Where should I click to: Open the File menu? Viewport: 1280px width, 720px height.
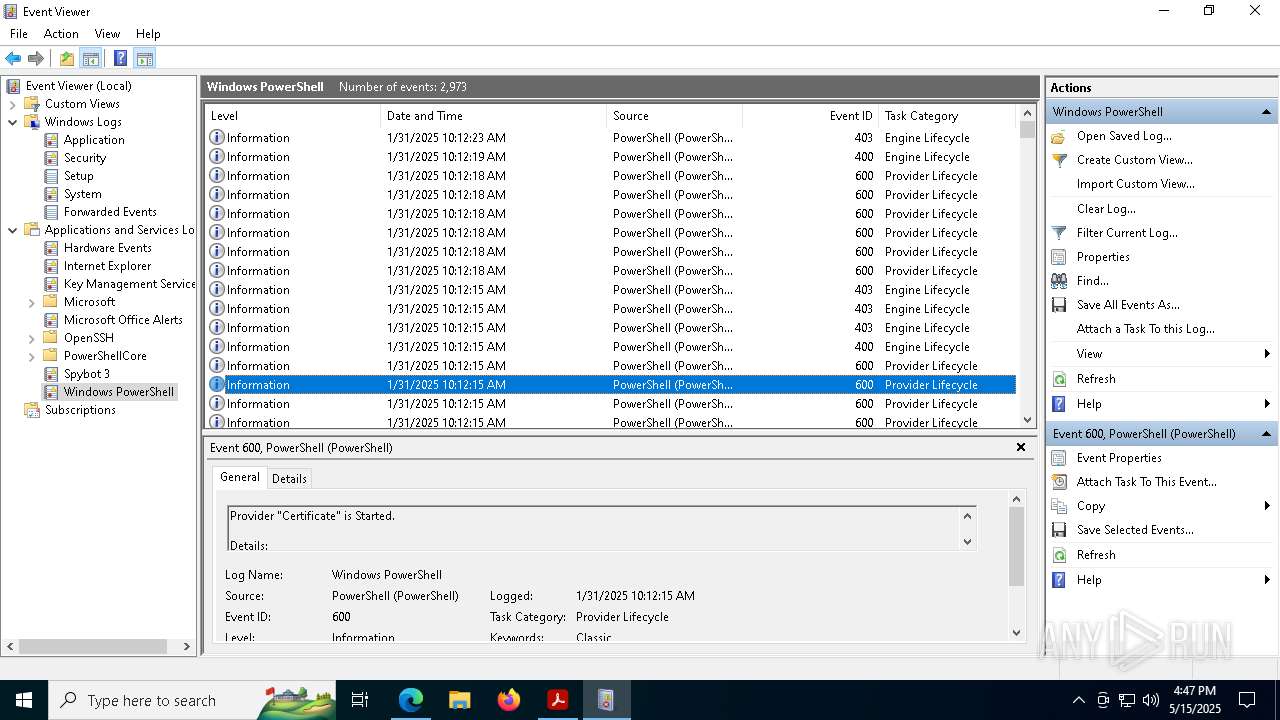[19, 34]
